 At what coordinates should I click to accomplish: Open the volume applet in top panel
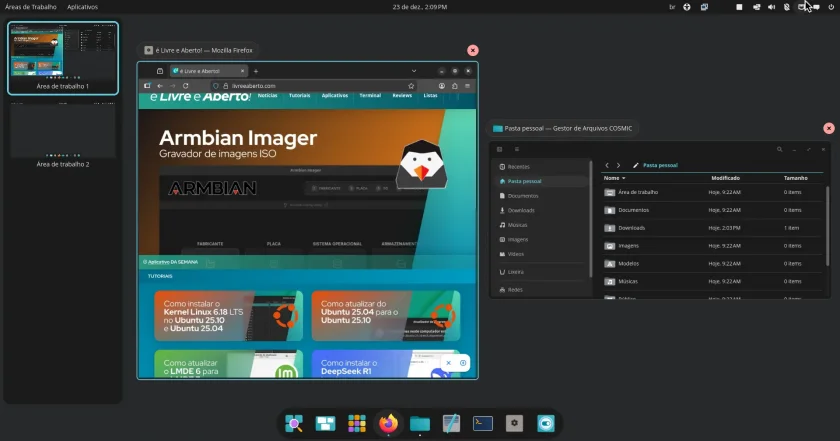coord(771,7)
